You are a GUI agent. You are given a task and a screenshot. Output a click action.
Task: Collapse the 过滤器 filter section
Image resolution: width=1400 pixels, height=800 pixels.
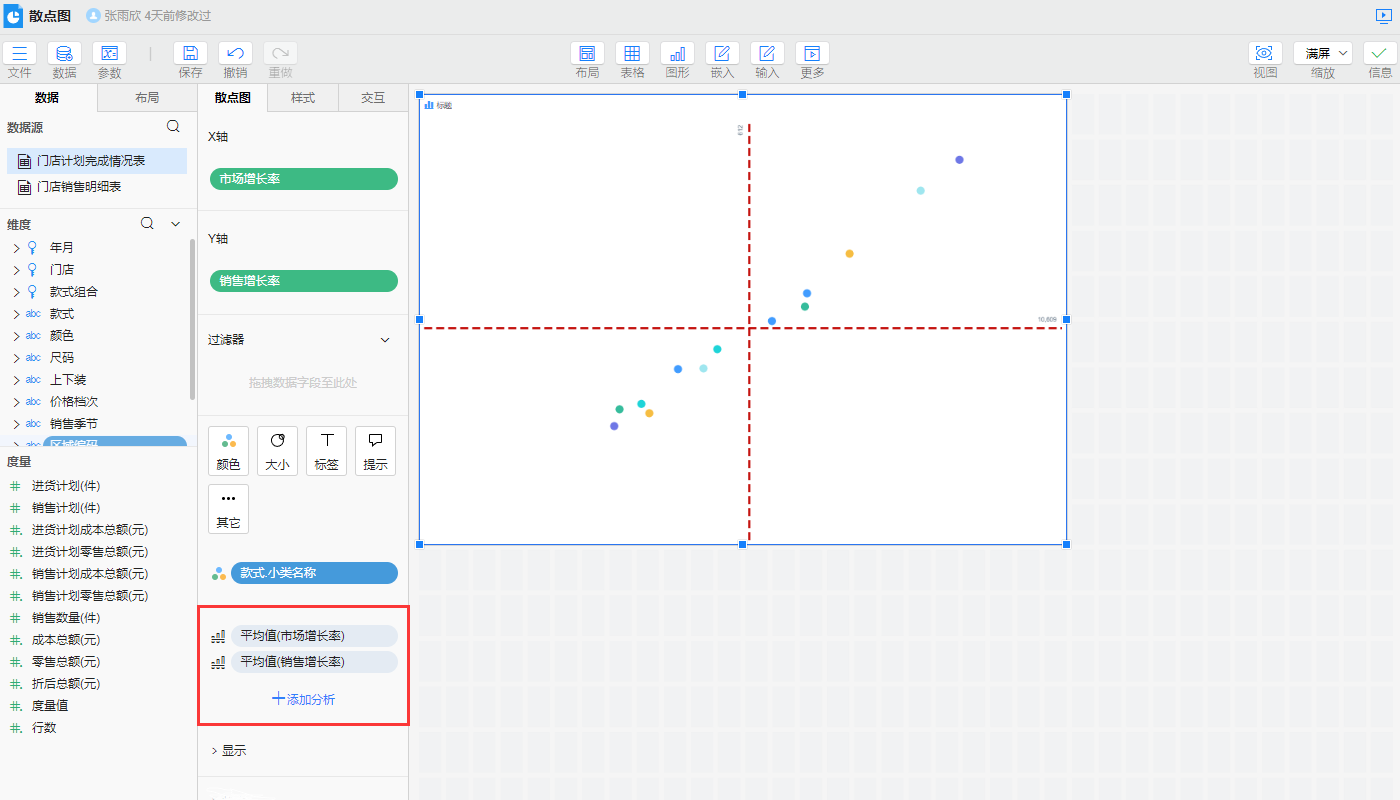(385, 340)
